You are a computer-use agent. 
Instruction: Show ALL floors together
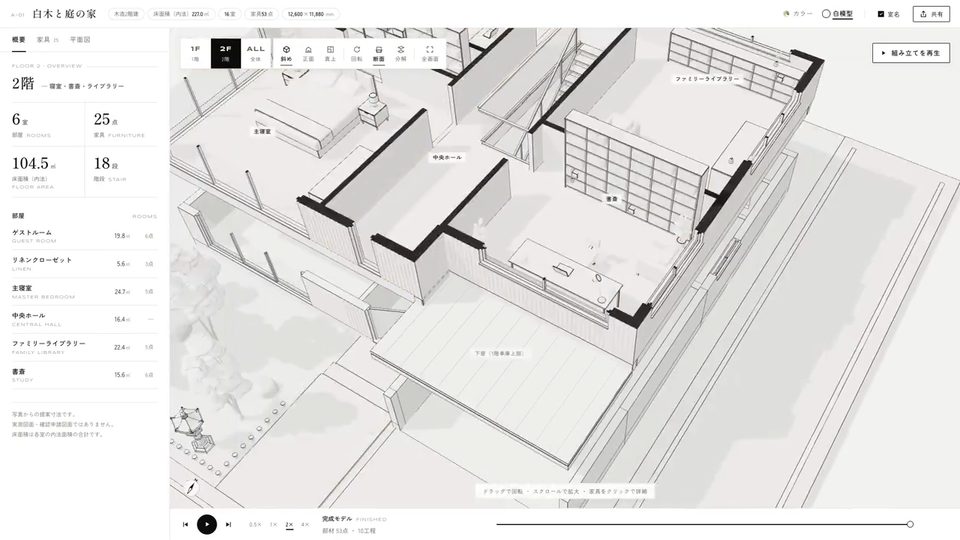(255, 53)
